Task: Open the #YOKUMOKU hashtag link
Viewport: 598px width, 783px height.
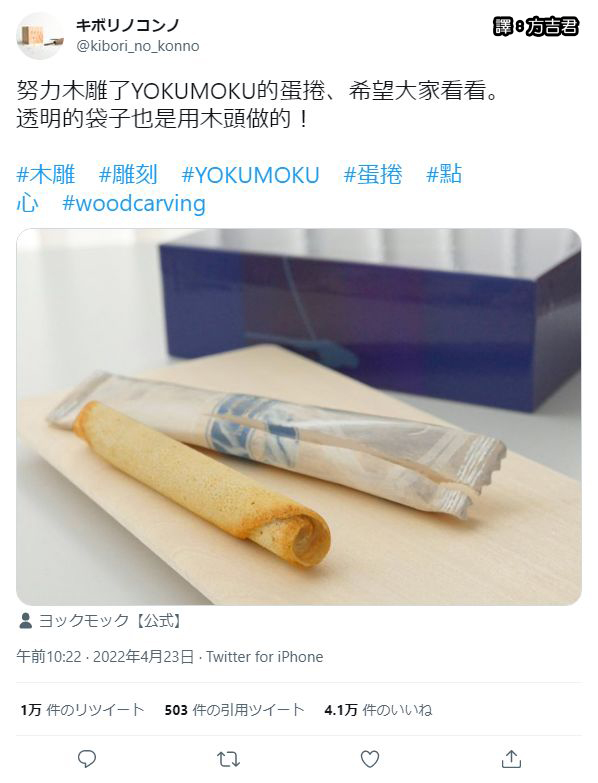Action: (x=251, y=175)
